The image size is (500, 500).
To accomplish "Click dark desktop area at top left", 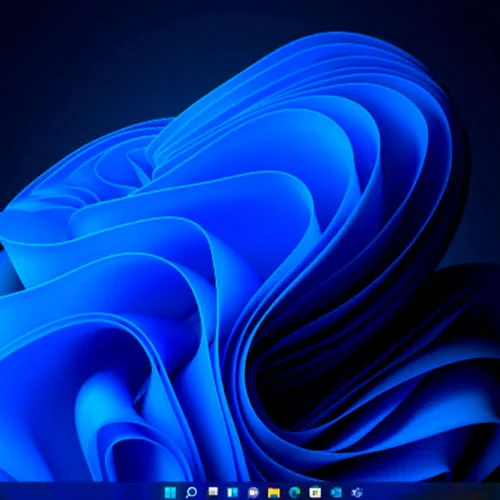I will pos(50,50).
